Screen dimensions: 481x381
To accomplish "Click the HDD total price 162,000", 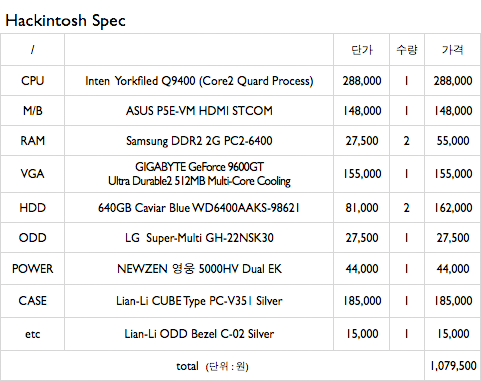I will point(453,208).
